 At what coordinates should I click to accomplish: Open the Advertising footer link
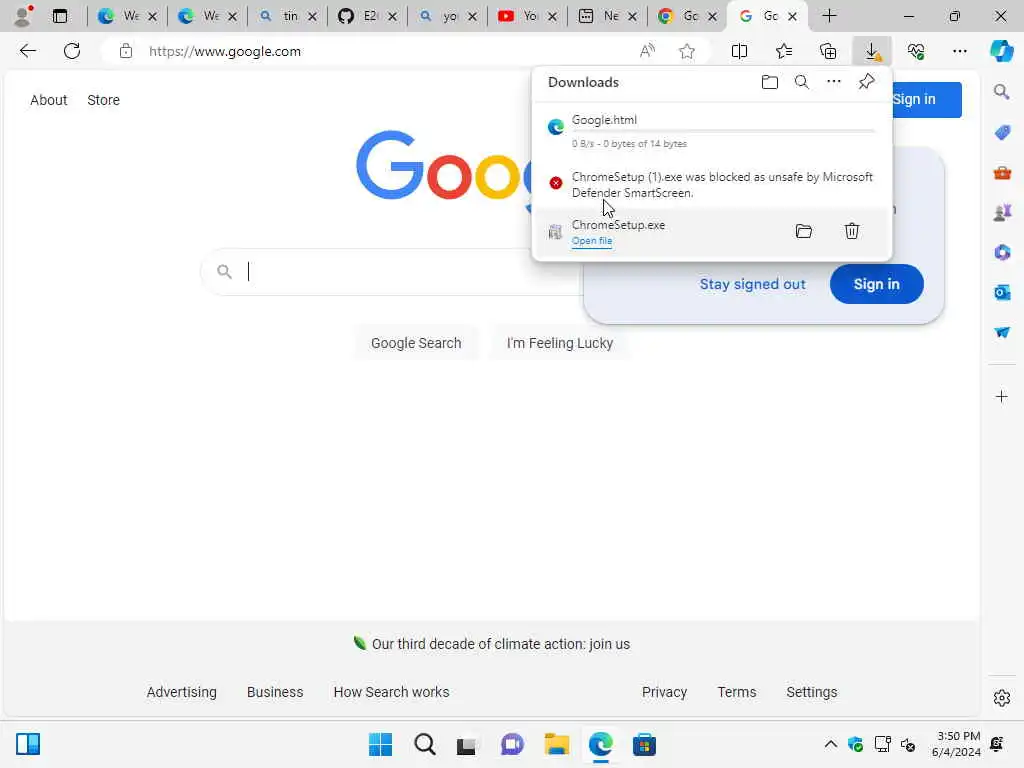tap(182, 692)
